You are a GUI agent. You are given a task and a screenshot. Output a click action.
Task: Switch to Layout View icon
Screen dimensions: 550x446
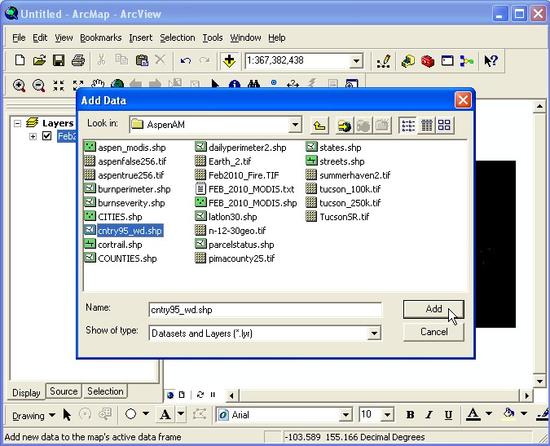point(182,395)
